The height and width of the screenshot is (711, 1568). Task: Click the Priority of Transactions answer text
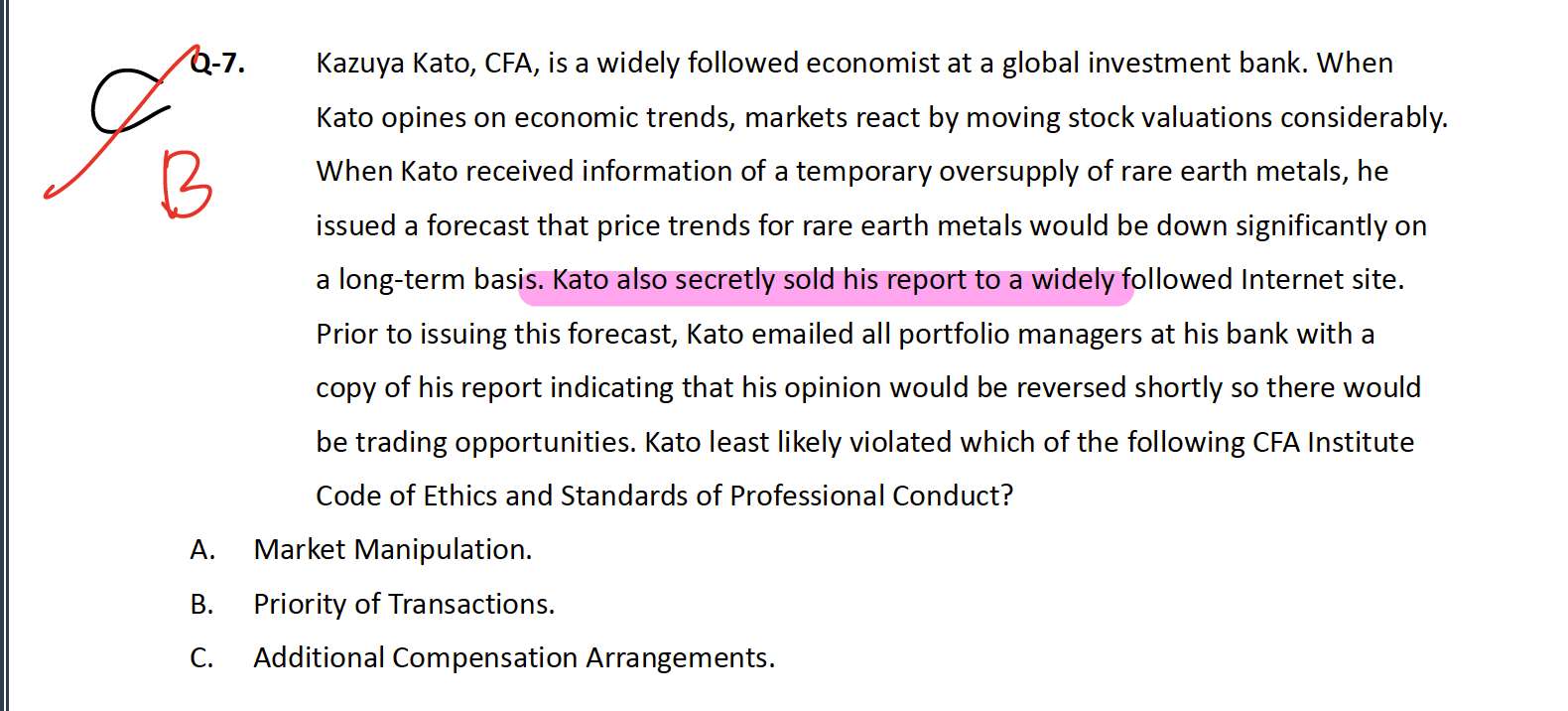[x=404, y=605]
